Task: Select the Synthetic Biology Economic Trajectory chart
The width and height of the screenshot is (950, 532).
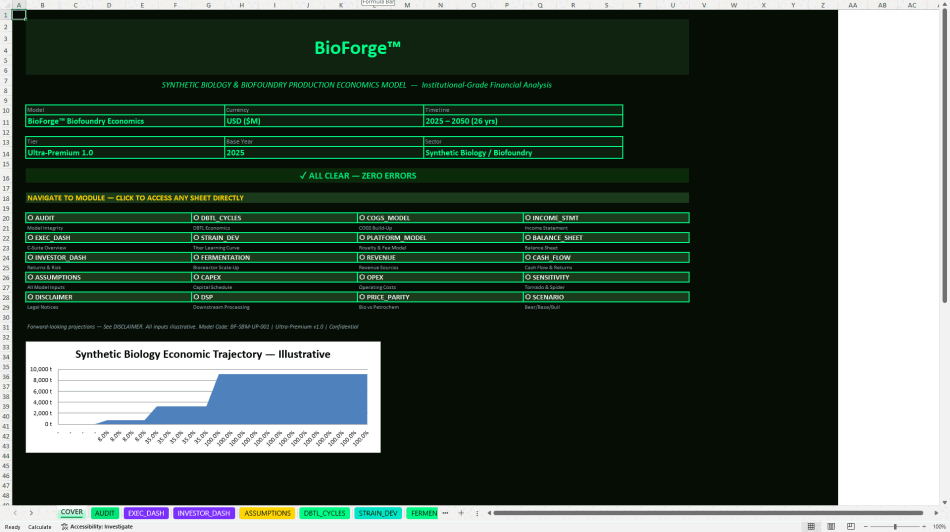Action: (x=203, y=397)
